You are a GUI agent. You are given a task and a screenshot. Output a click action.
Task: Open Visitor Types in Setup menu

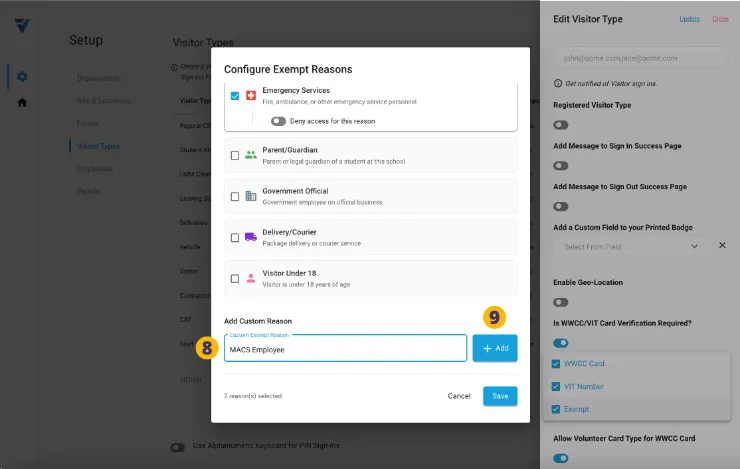(x=98, y=146)
